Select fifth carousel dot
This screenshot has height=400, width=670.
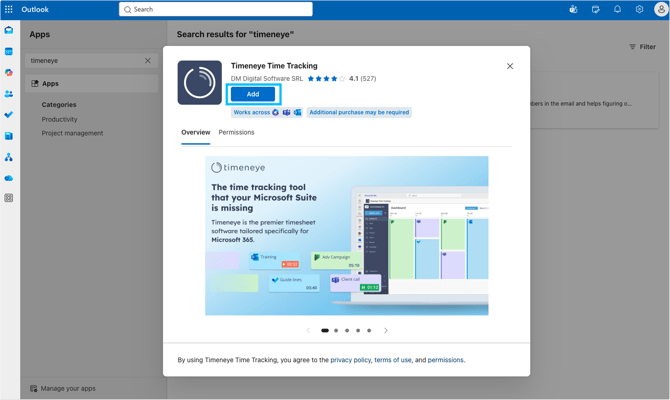(x=369, y=330)
